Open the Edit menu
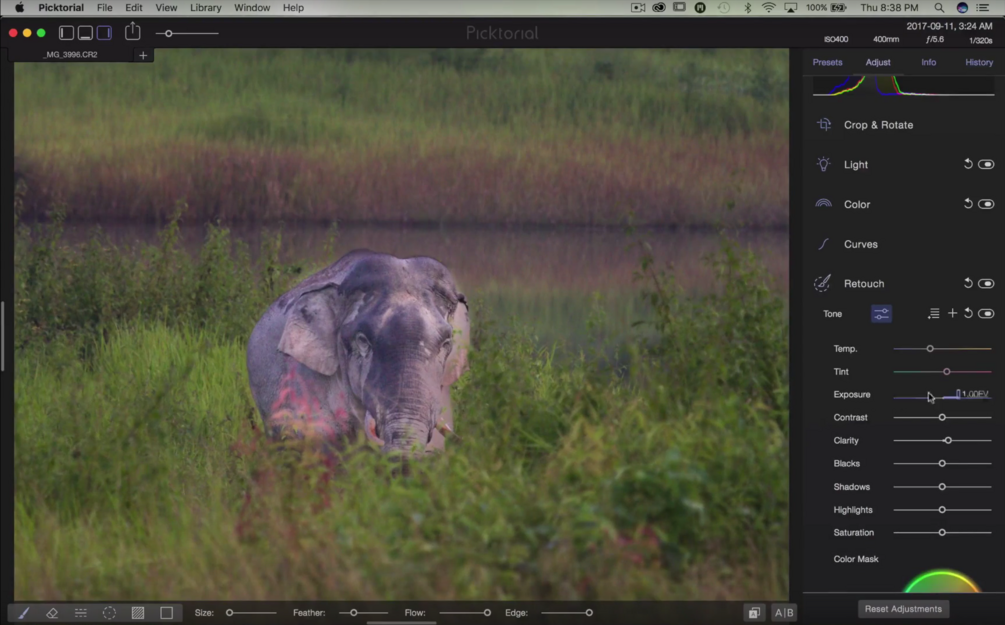 point(133,8)
